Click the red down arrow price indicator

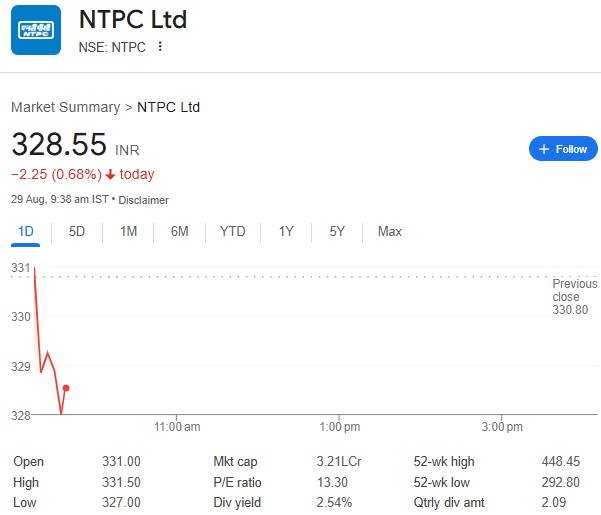click(x=110, y=175)
